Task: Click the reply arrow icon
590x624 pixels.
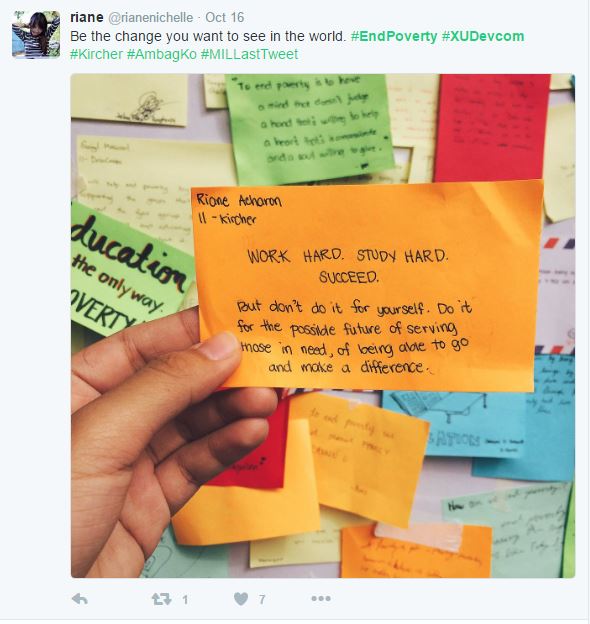Action: [x=80, y=599]
